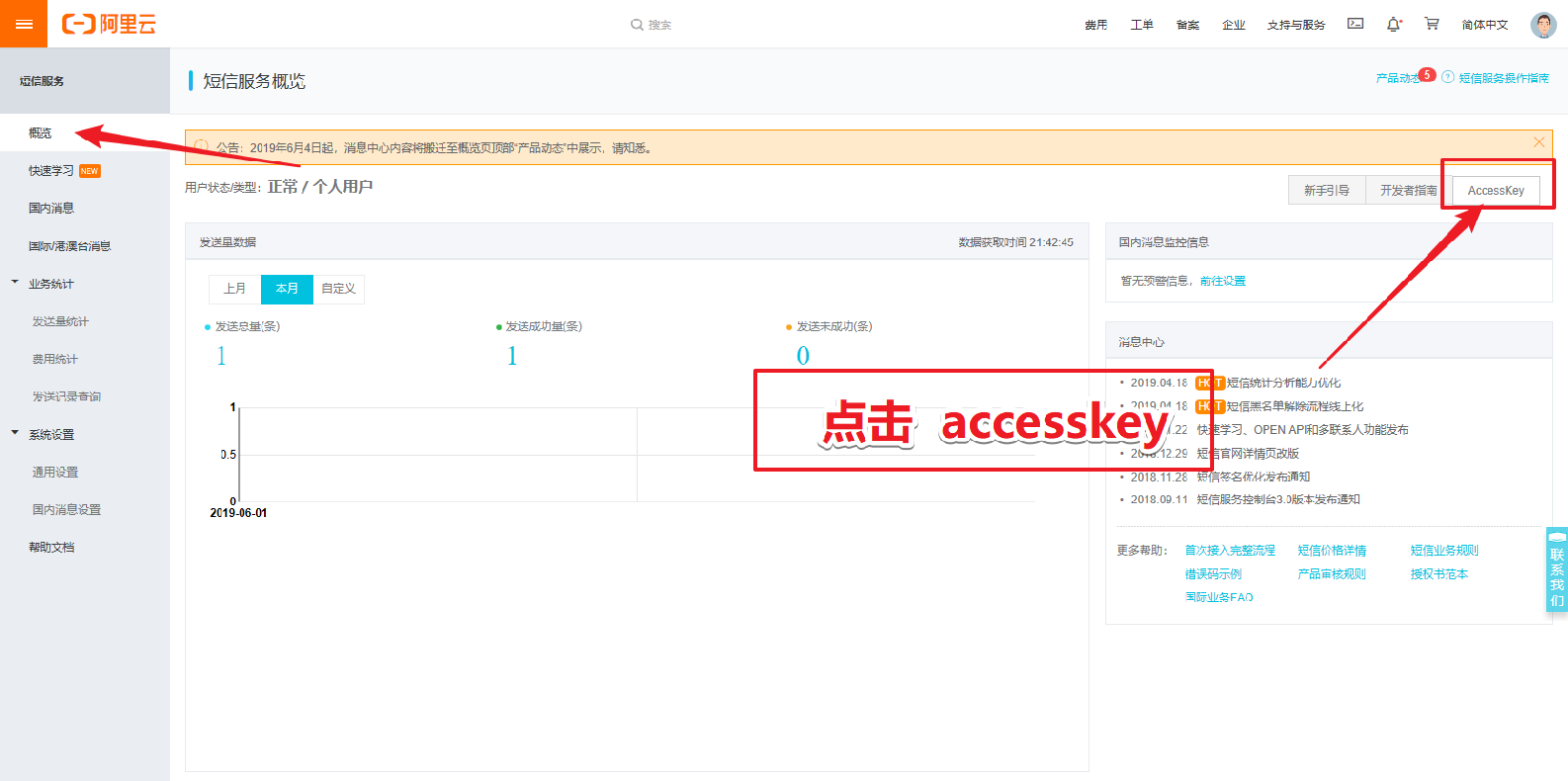
Task: Close the yellow announcement banner
Action: click(x=1539, y=142)
